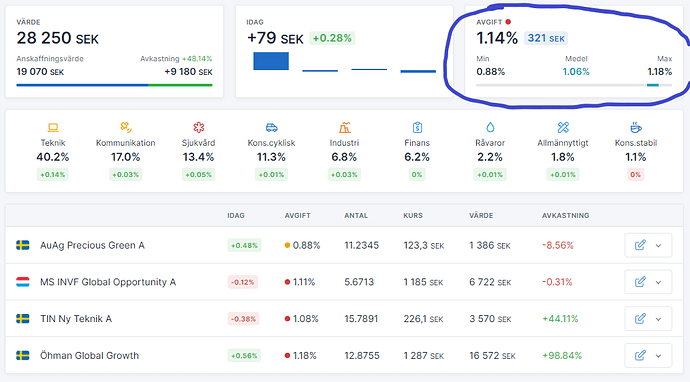
Task: Sort table by KURS column header
Action: pos(413,216)
